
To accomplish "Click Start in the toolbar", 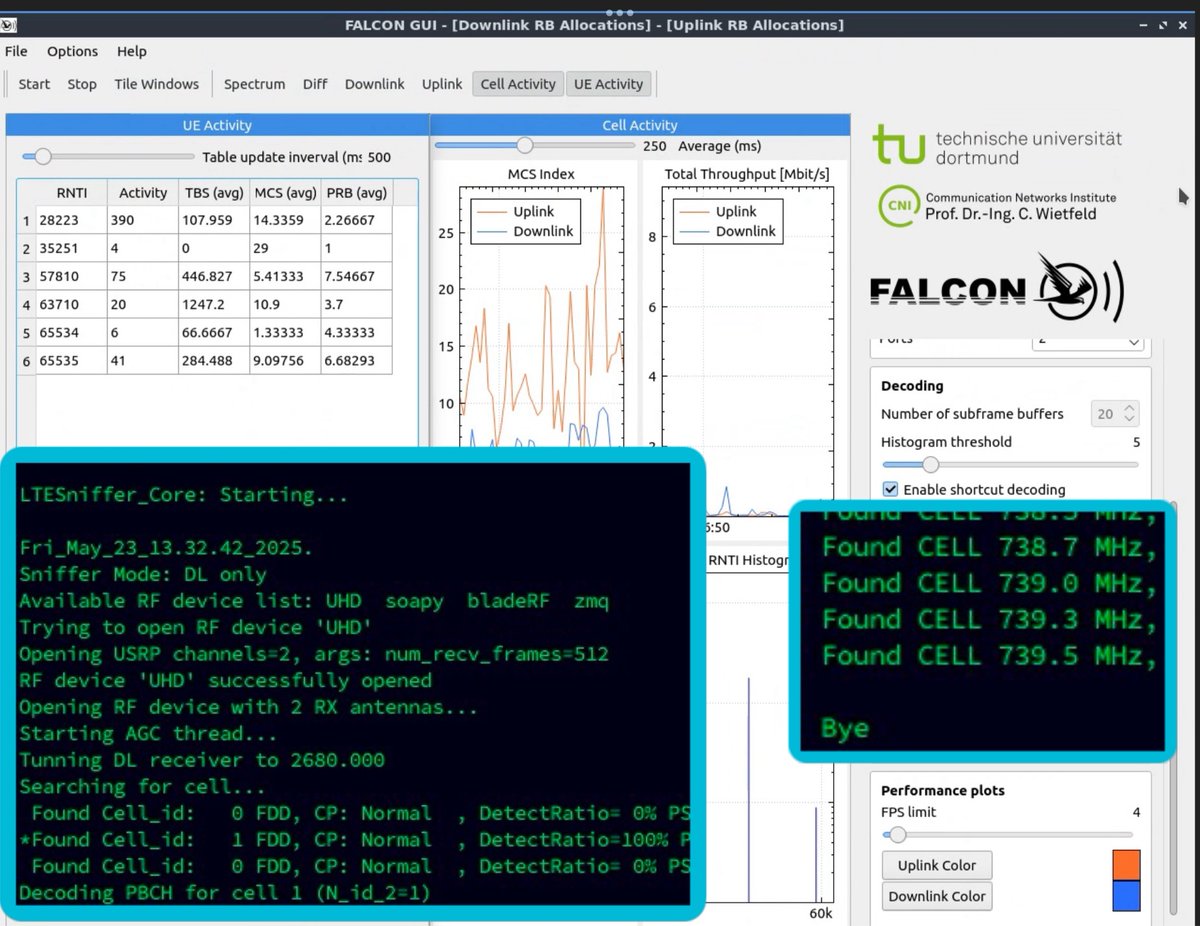I will click(34, 84).
